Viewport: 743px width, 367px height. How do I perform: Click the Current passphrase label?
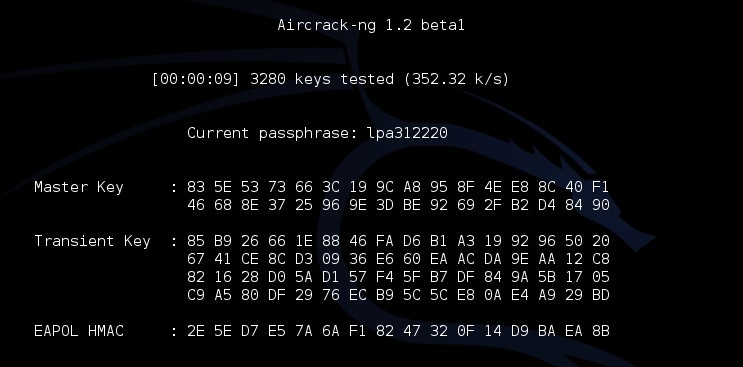point(272,133)
